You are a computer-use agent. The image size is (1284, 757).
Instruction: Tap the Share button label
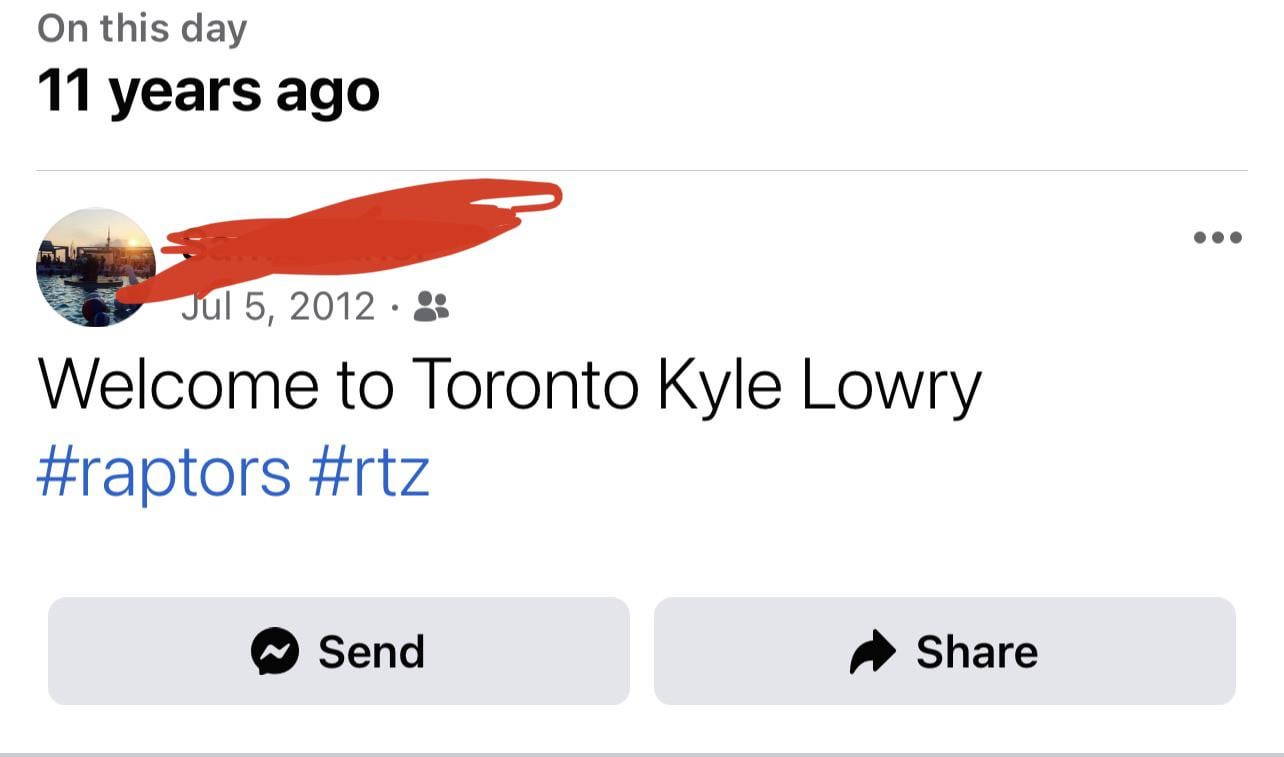tap(976, 652)
